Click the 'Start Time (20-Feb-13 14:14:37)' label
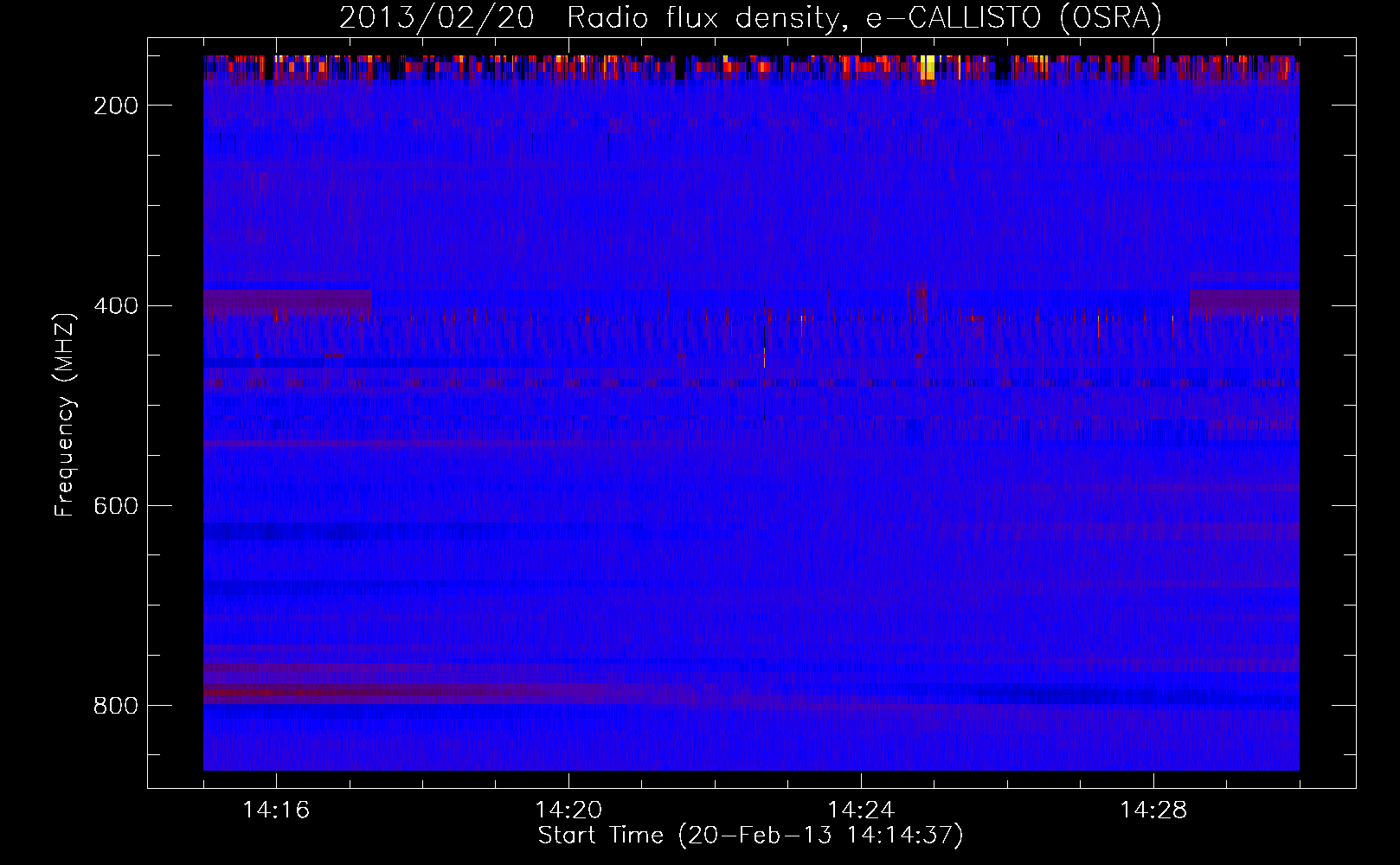Viewport: 1400px width, 865px height. click(x=750, y=836)
